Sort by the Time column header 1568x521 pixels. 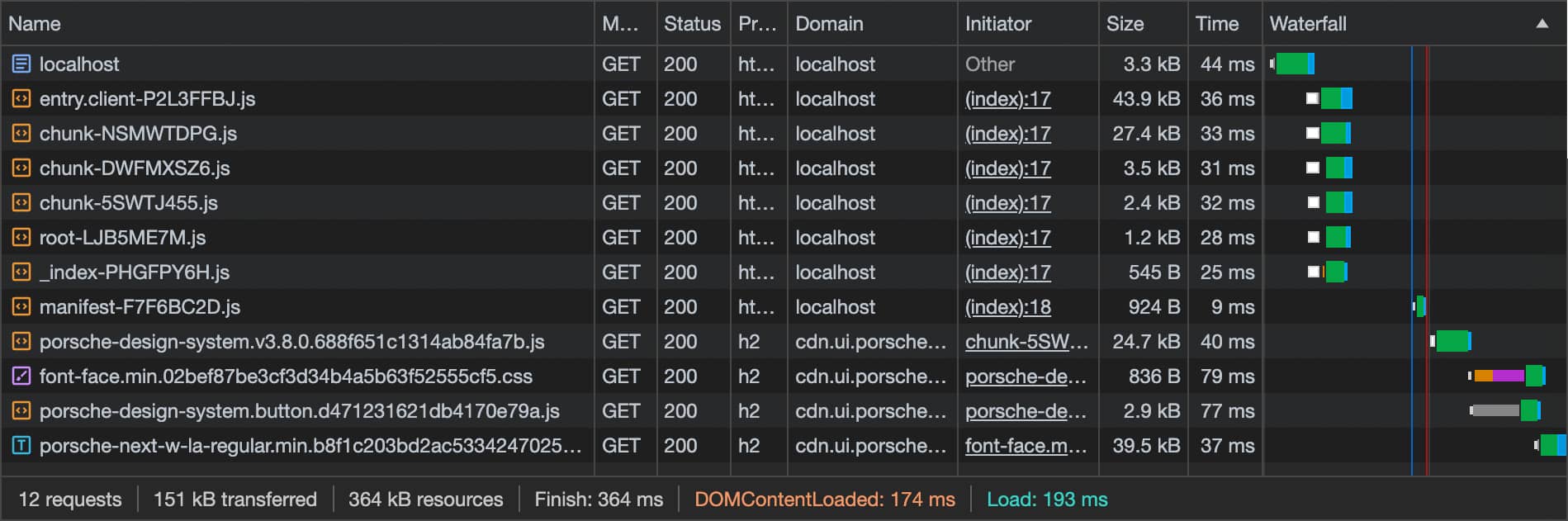click(x=1216, y=24)
